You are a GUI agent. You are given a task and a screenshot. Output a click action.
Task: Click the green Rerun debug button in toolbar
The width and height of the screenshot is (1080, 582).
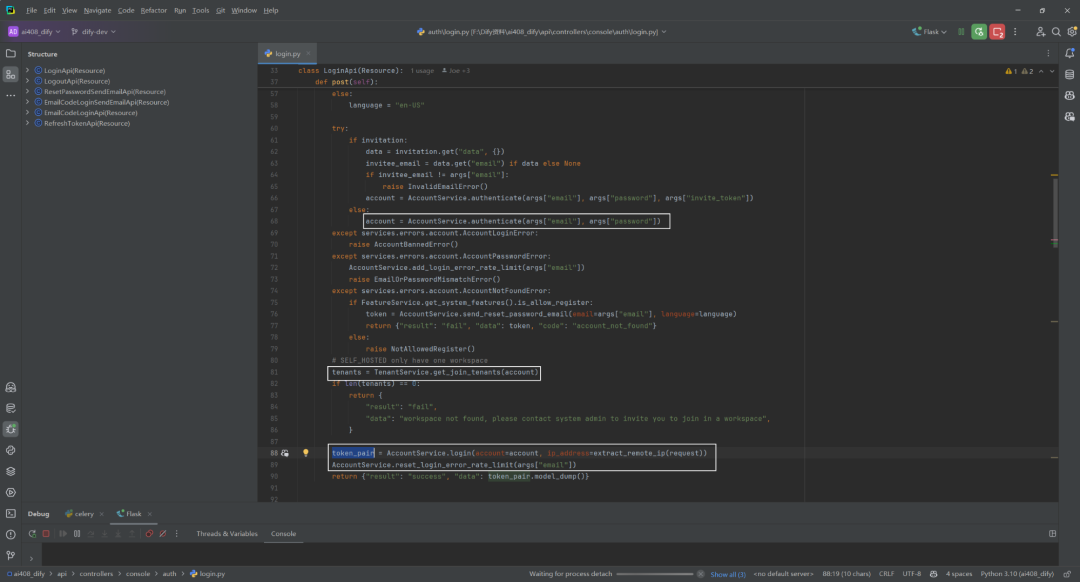[979, 32]
